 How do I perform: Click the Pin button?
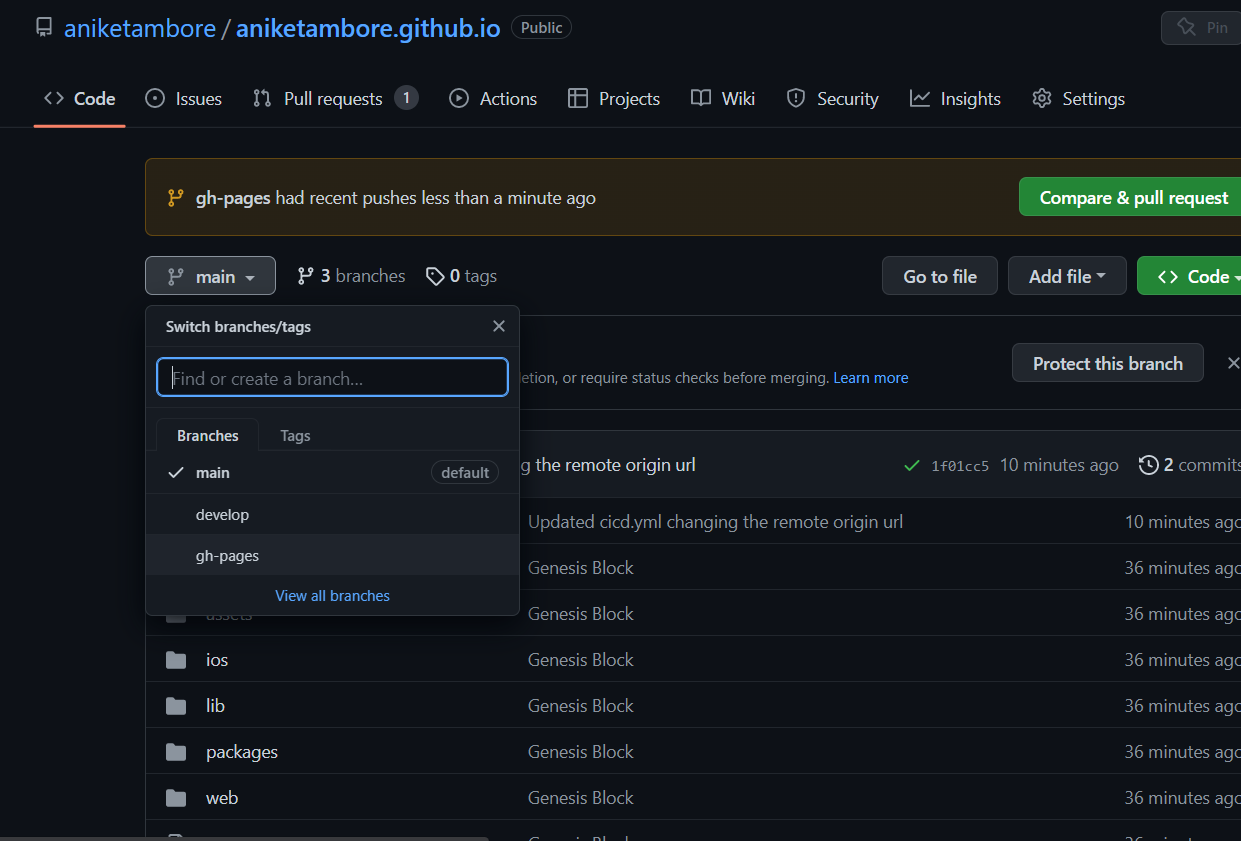pos(1202,28)
